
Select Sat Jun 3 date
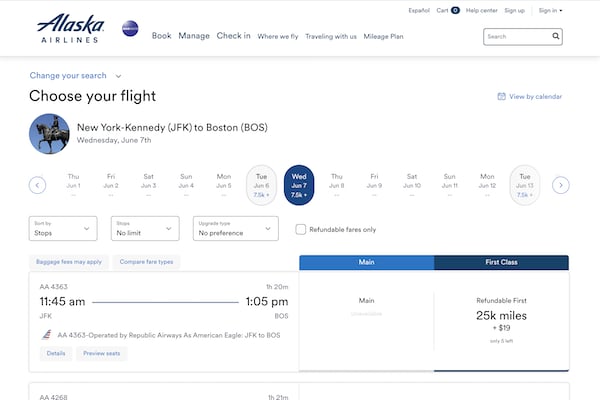[x=148, y=185]
